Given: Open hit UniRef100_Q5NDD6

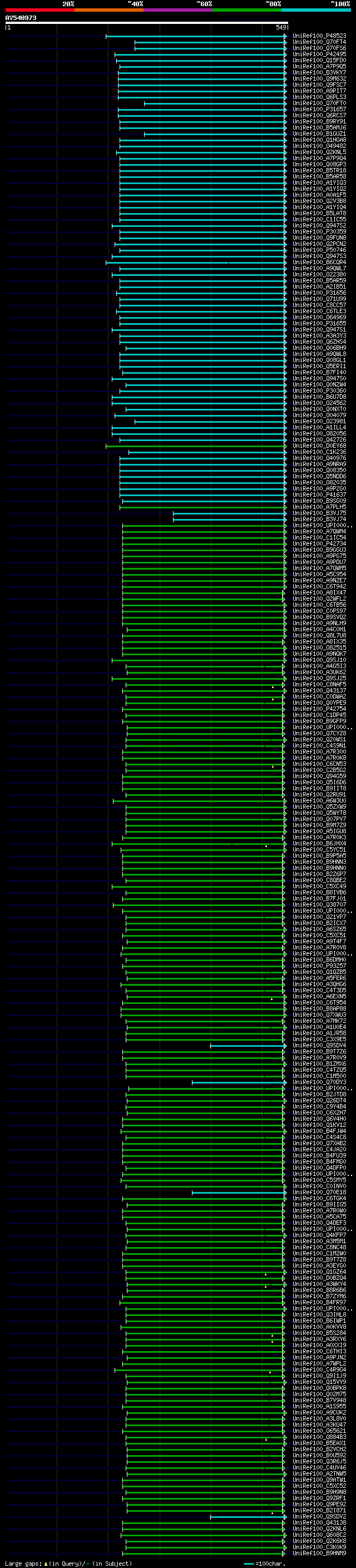Looking at the screenshot, I should pyautogui.click(x=319, y=477).
